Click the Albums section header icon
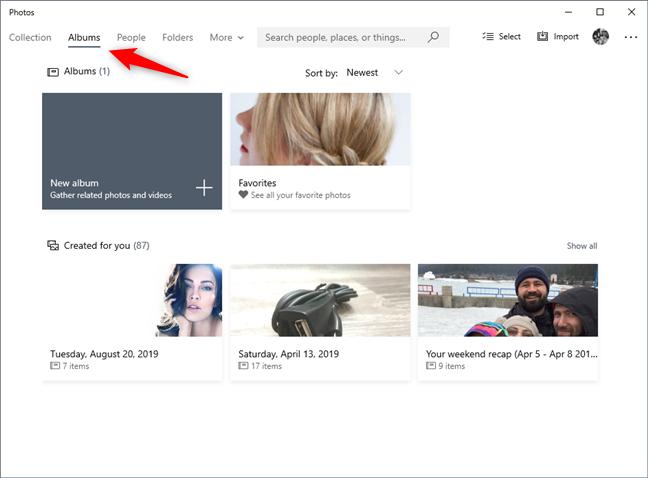The image size is (648, 478). click(53, 72)
